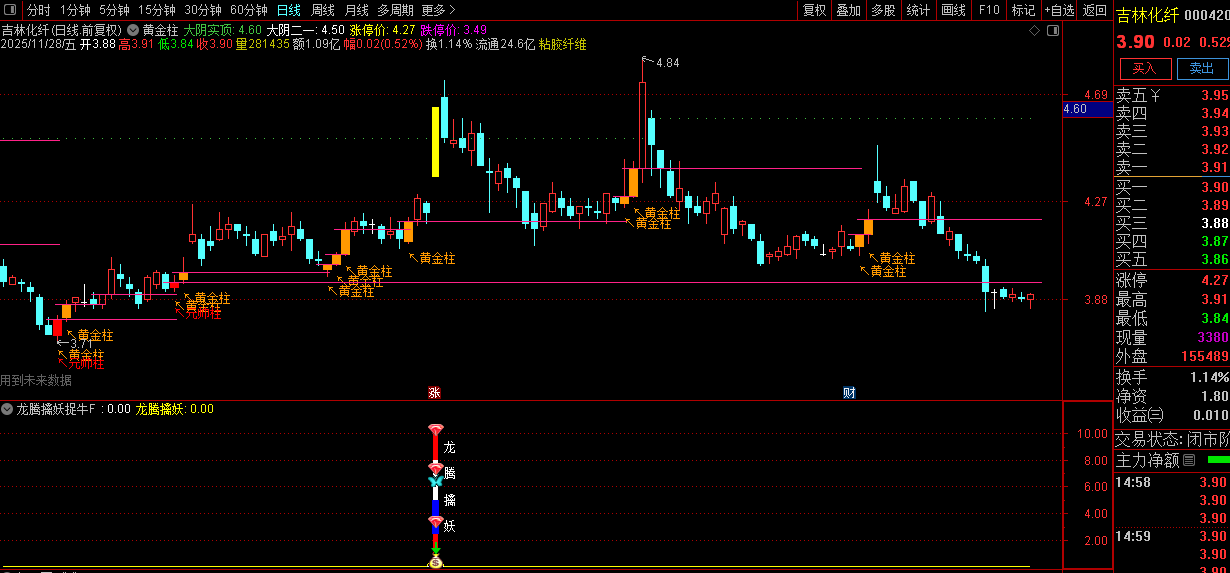Click the 粘胶纤维 sector link
Image resolution: width=1230 pixels, height=573 pixels.
pyautogui.click(x=563, y=44)
